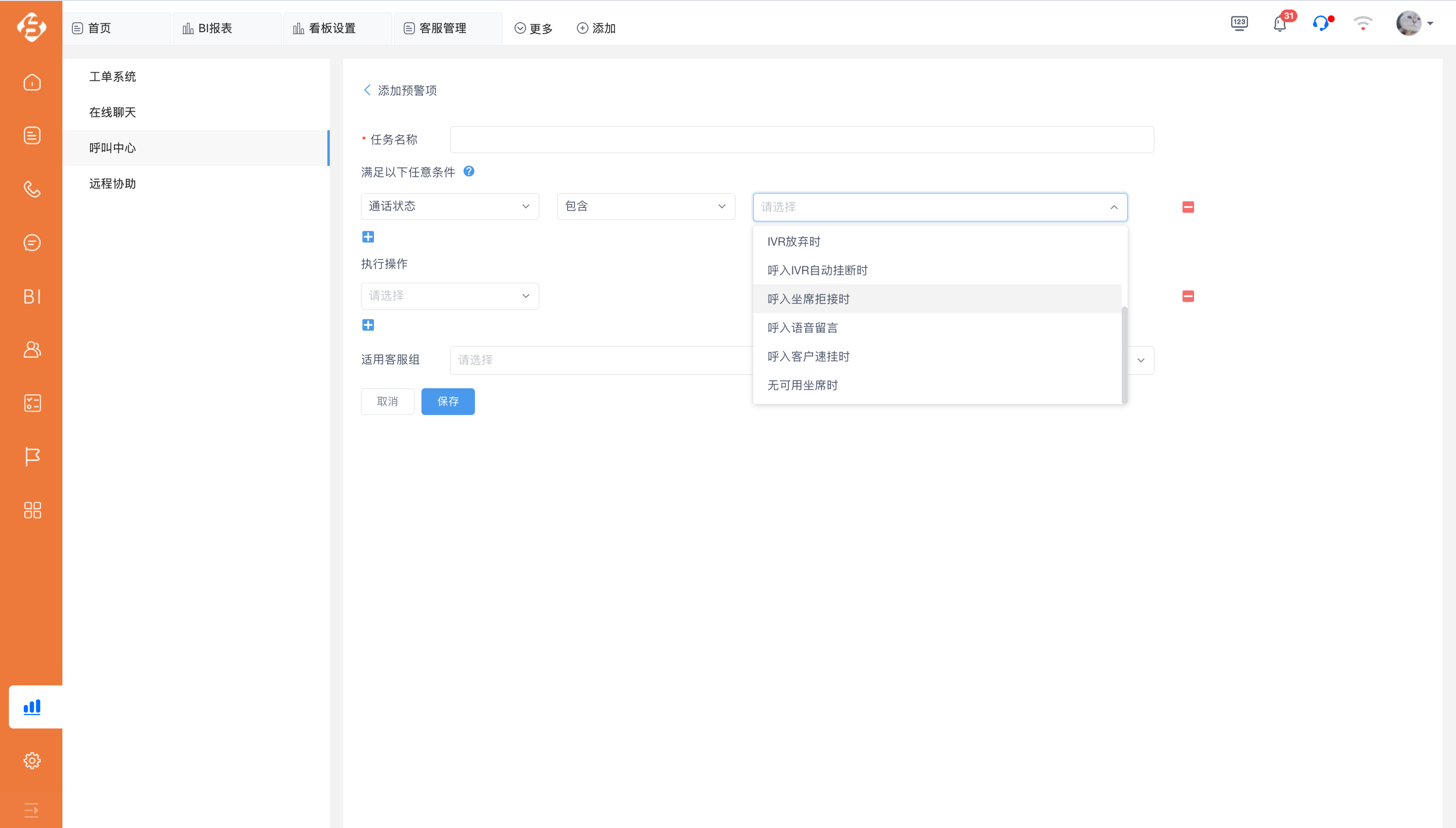Open the 执行操作 请选择 dropdown
Screen dimensions: 1456x828
click(450, 296)
